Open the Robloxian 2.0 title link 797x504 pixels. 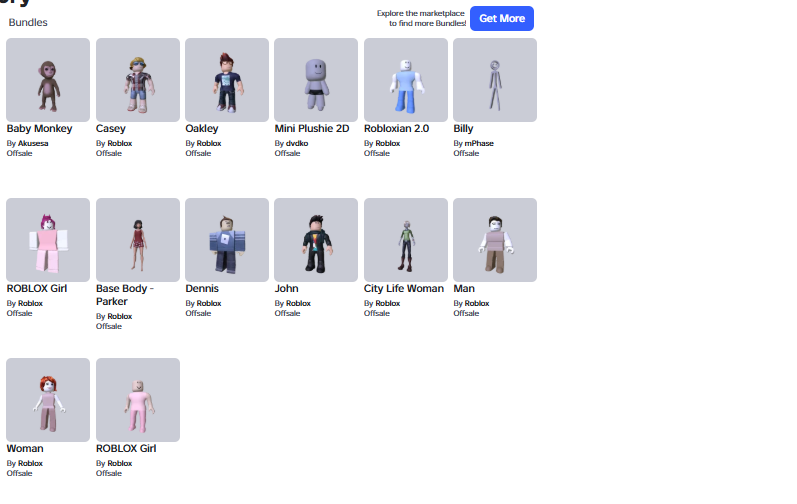(x=396, y=129)
